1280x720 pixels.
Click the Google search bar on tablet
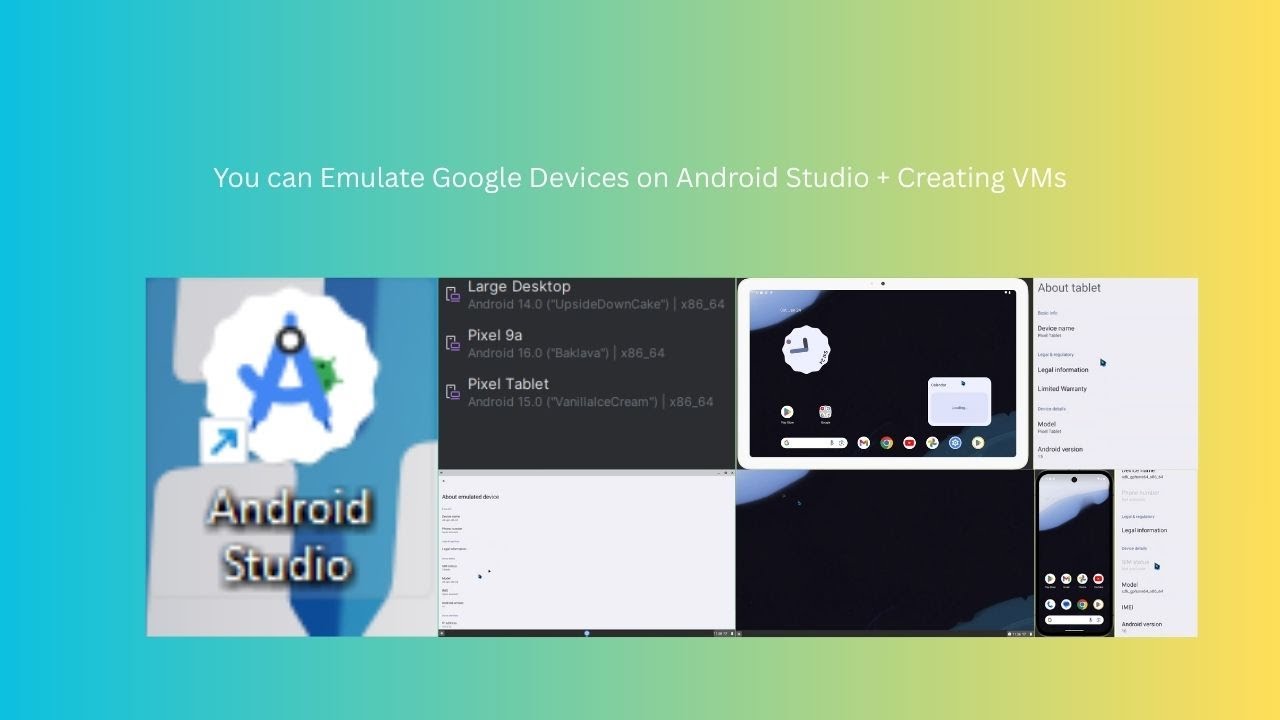pyautogui.click(x=814, y=443)
